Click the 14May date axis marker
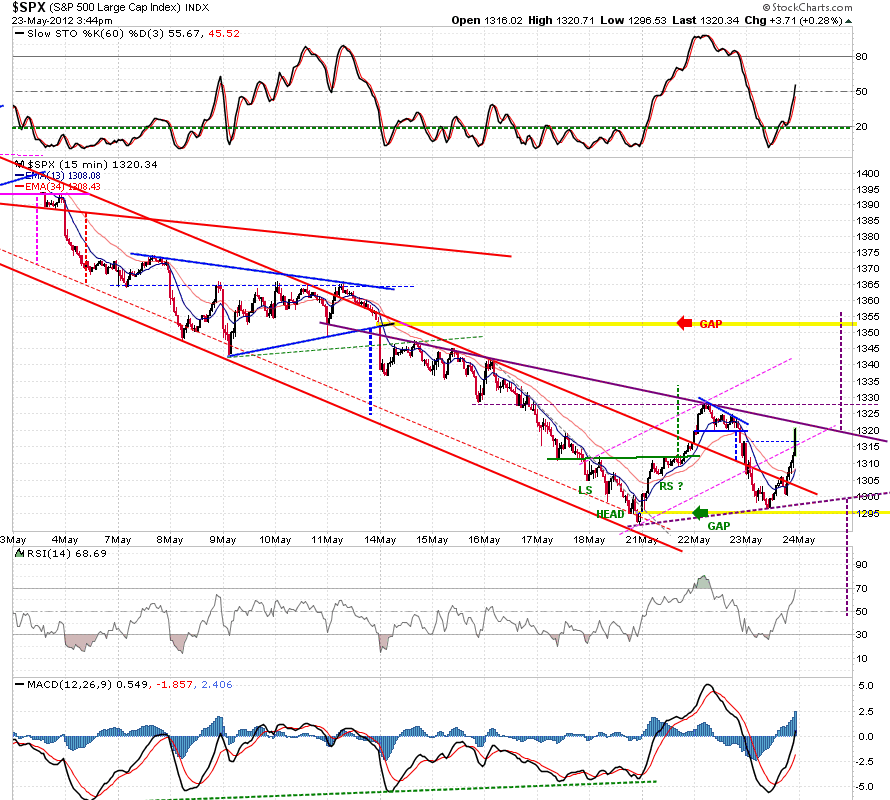This screenshot has width=890, height=800. (380, 539)
